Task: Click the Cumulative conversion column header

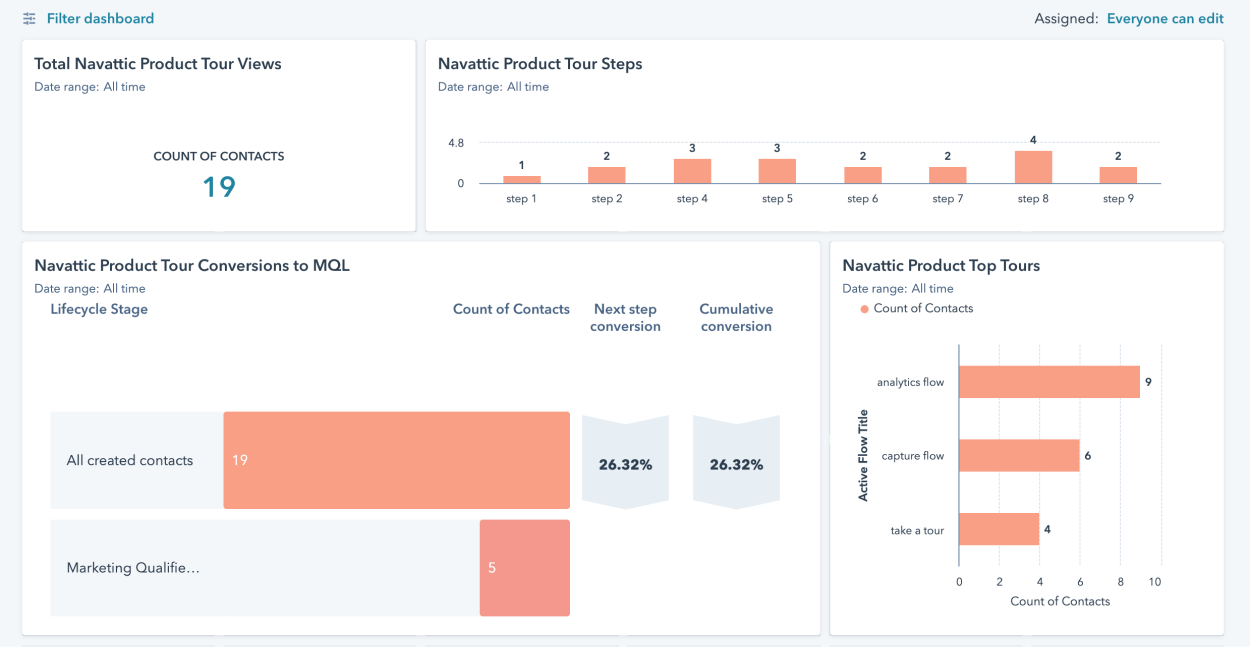Action: tap(736, 318)
